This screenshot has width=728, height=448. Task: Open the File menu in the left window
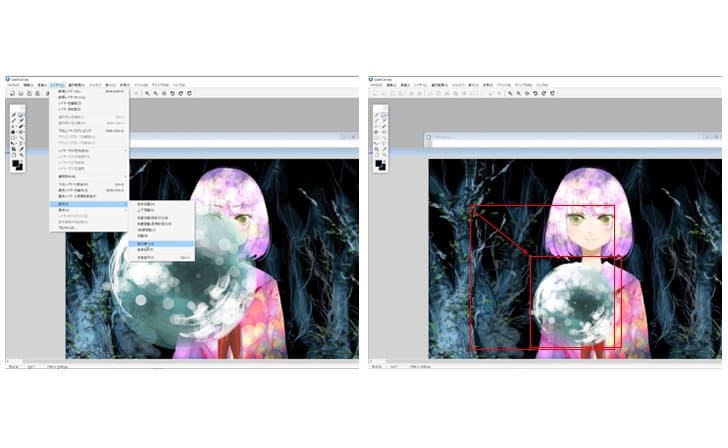(13, 85)
